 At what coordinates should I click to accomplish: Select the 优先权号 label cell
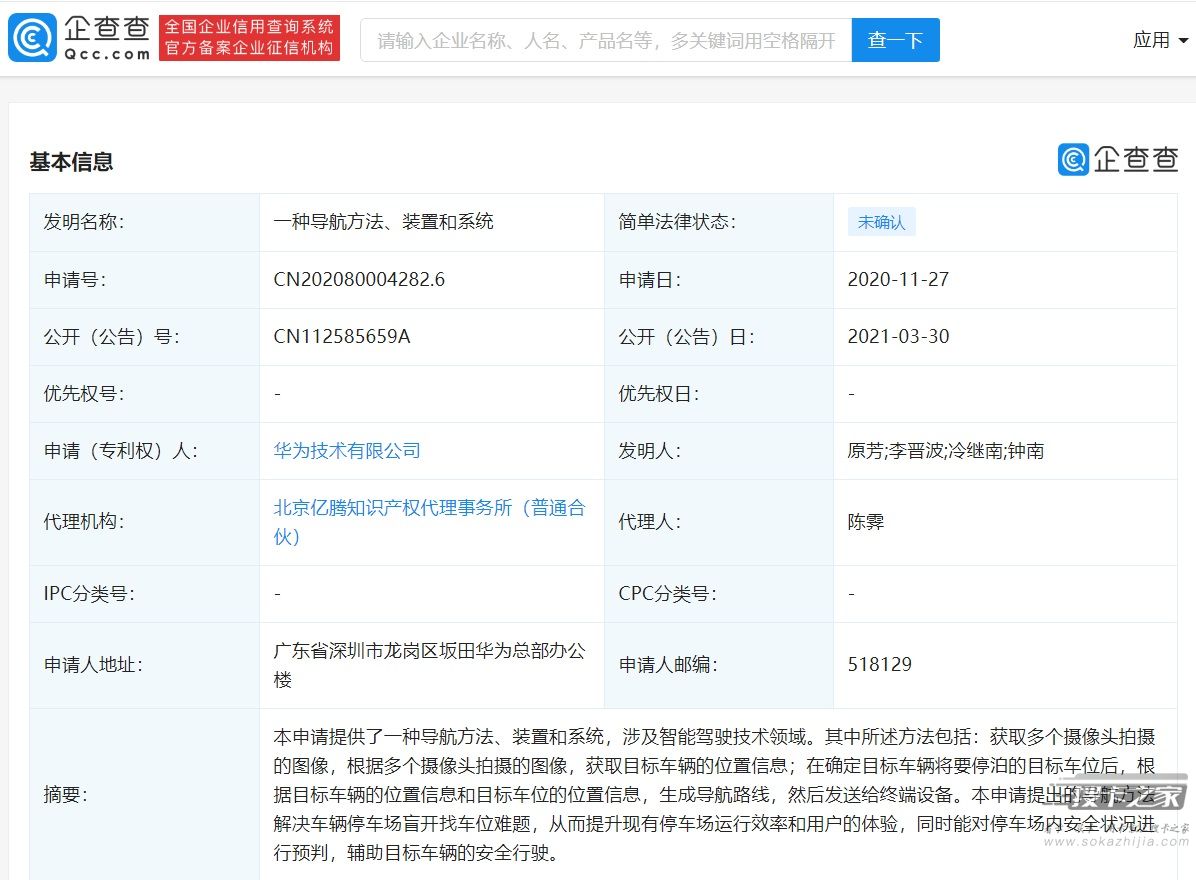pos(144,394)
